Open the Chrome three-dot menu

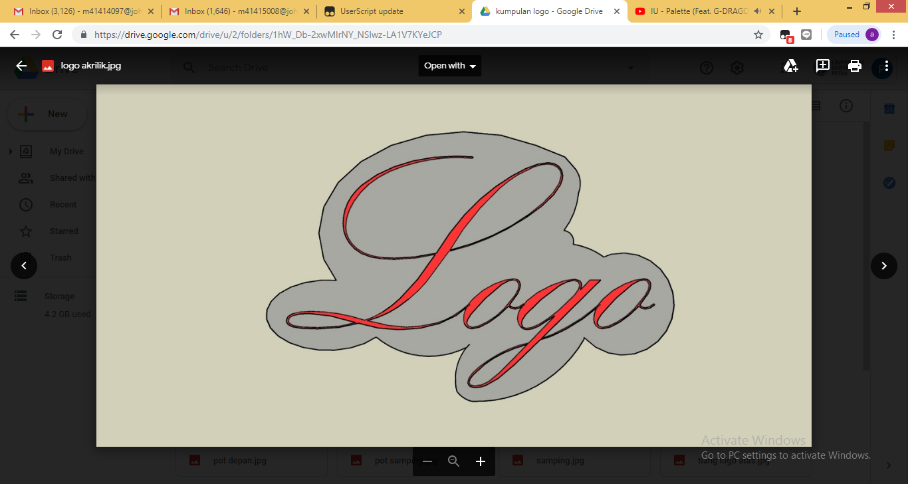pos(895,34)
